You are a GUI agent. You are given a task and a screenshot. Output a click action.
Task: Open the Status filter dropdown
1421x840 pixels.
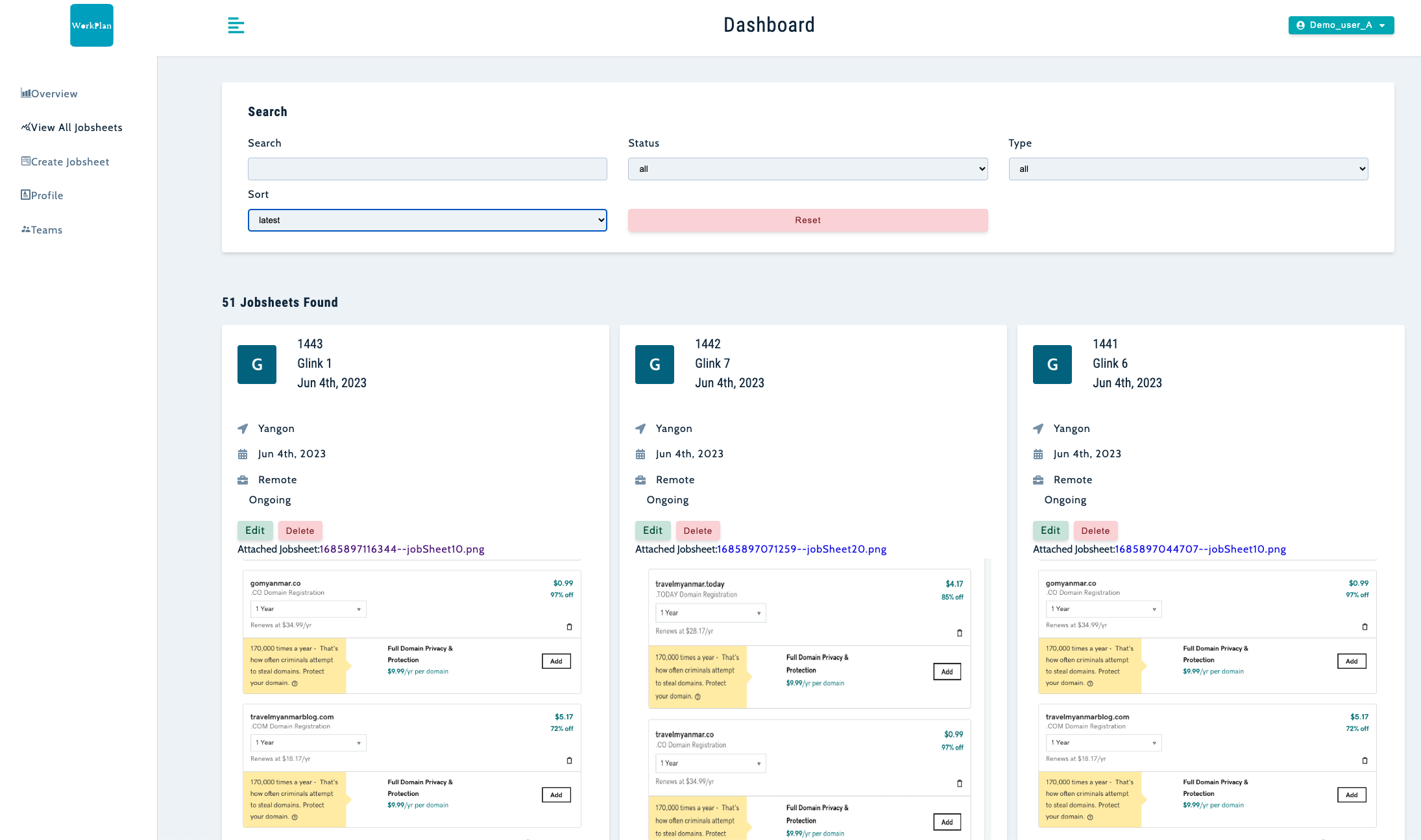[x=808, y=169]
